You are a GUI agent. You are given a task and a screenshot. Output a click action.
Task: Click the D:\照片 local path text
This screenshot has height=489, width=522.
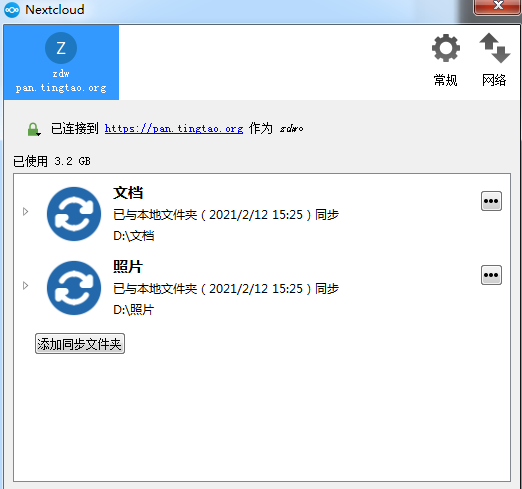click(x=134, y=310)
